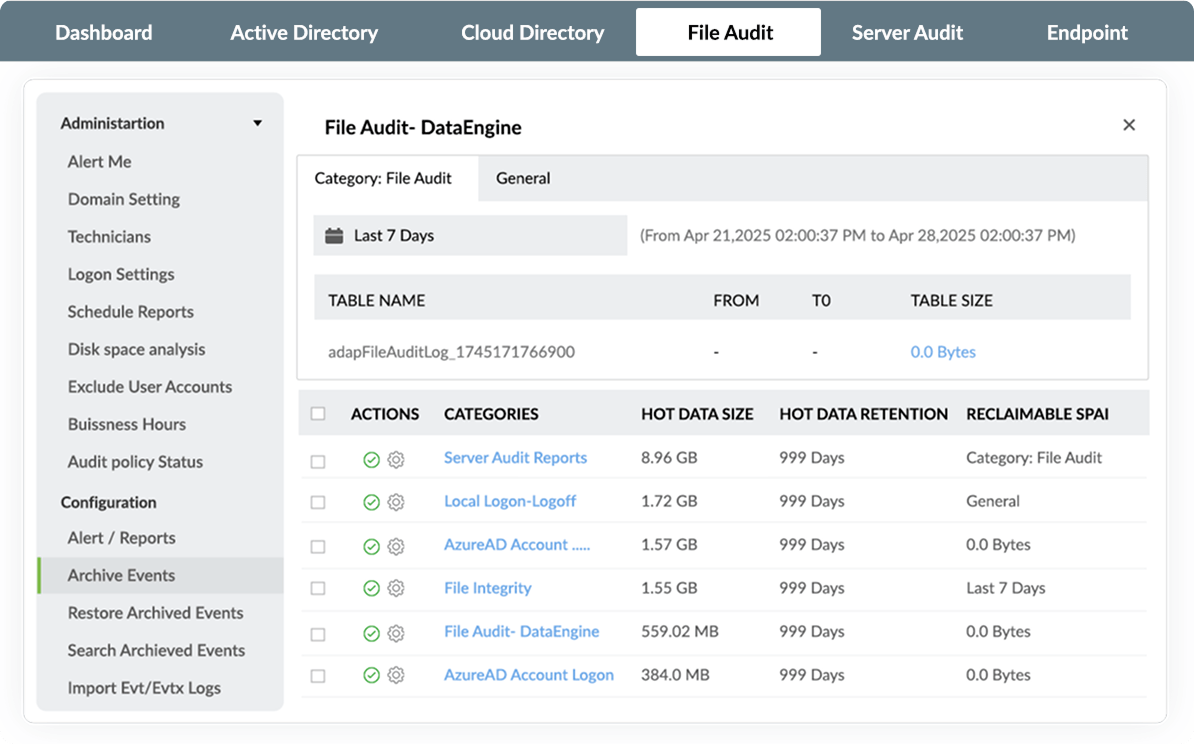Tick the select-all checkbox in table header
Image resolution: width=1200 pixels, height=744 pixels.
click(x=318, y=414)
